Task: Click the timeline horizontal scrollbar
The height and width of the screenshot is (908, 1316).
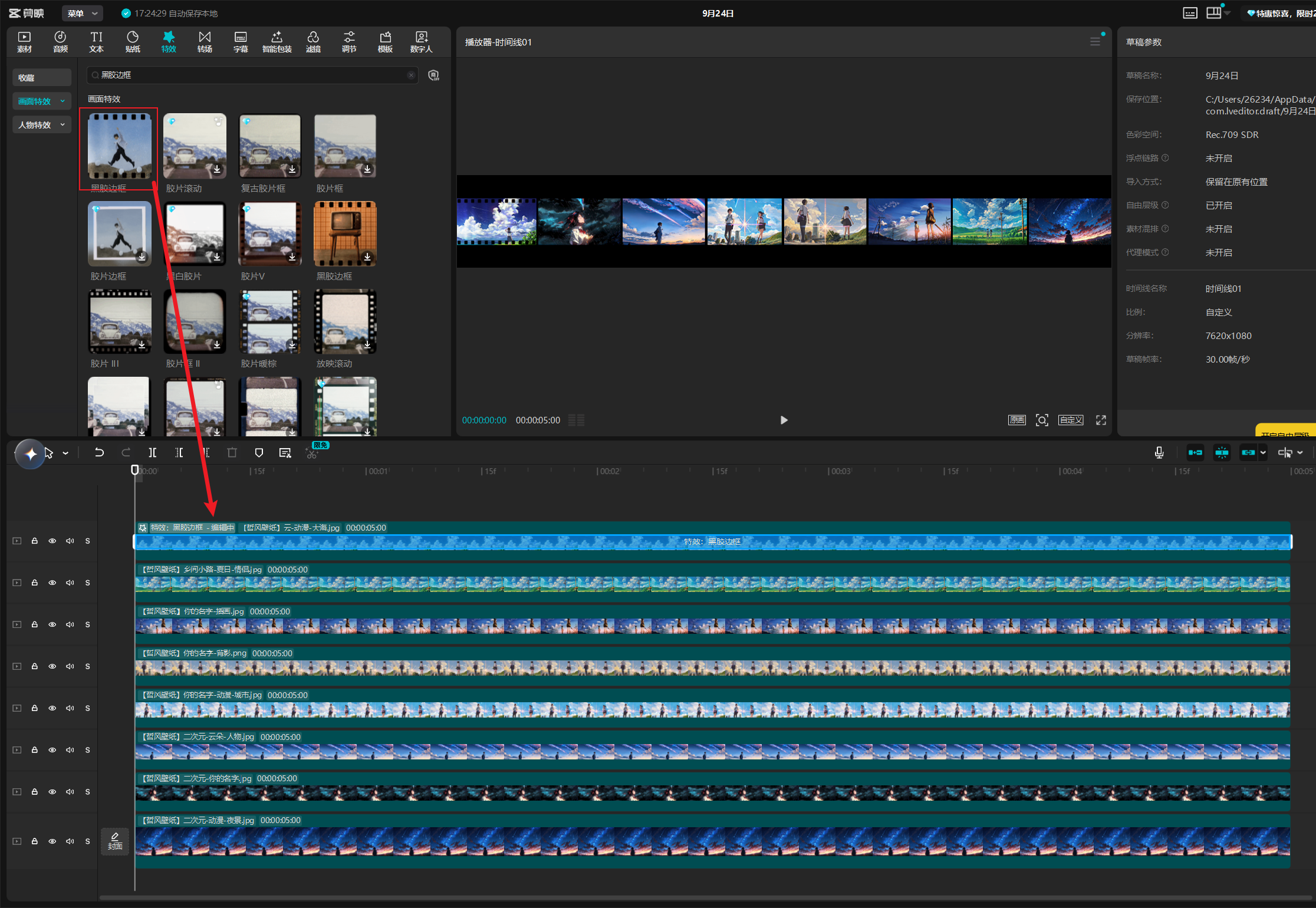Action: tap(705, 899)
